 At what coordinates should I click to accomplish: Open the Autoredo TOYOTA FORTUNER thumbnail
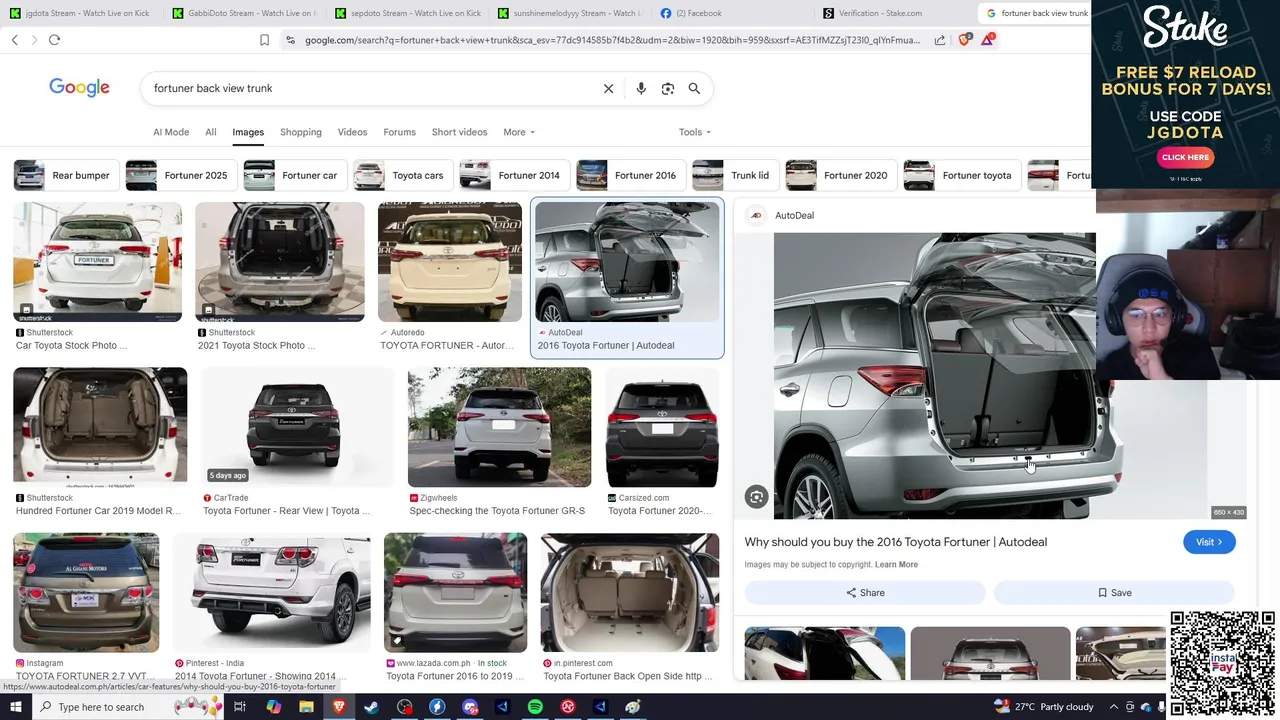(450, 262)
